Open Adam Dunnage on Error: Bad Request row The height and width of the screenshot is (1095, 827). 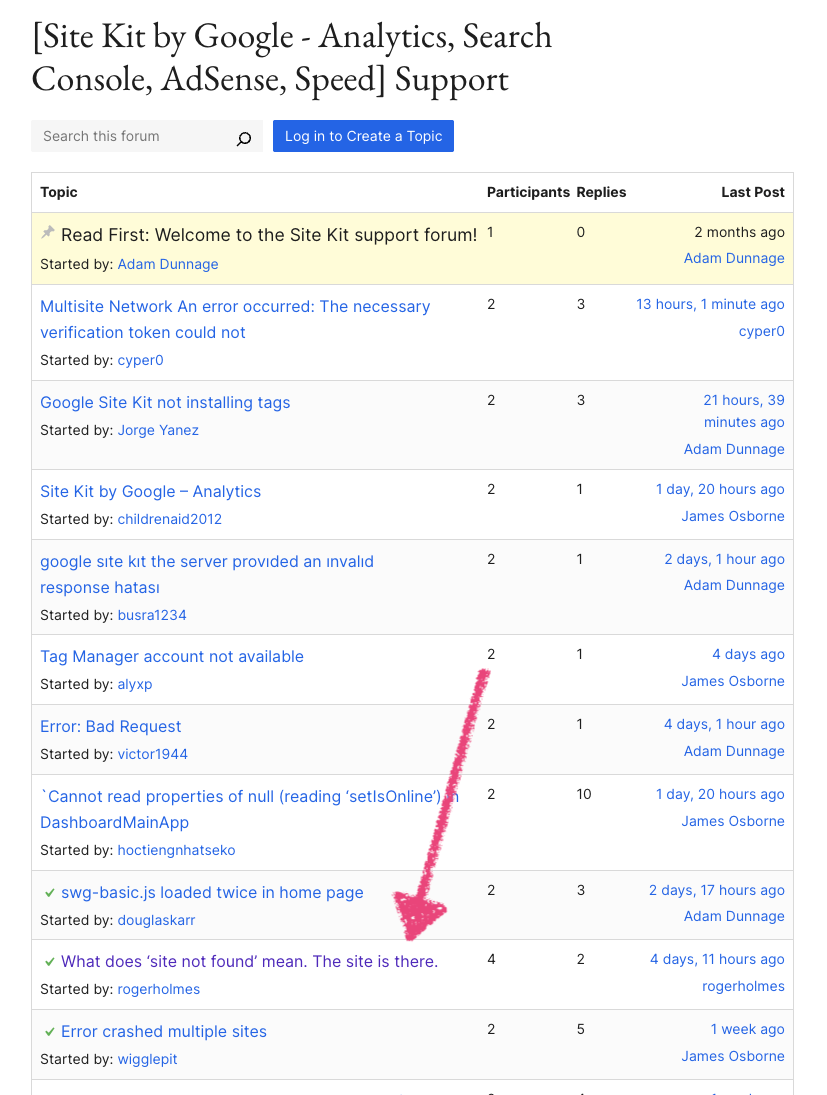point(734,752)
